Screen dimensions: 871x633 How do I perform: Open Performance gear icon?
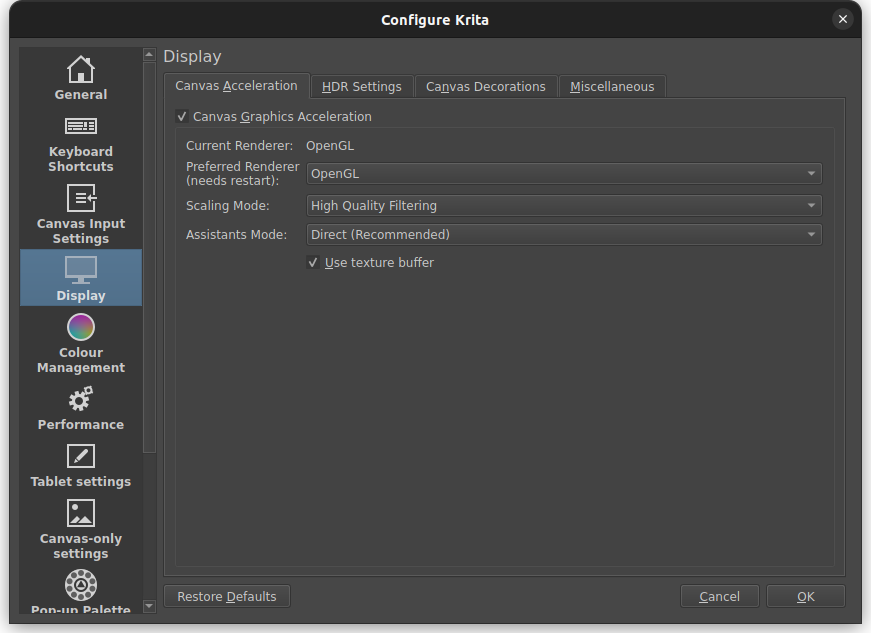point(81,400)
